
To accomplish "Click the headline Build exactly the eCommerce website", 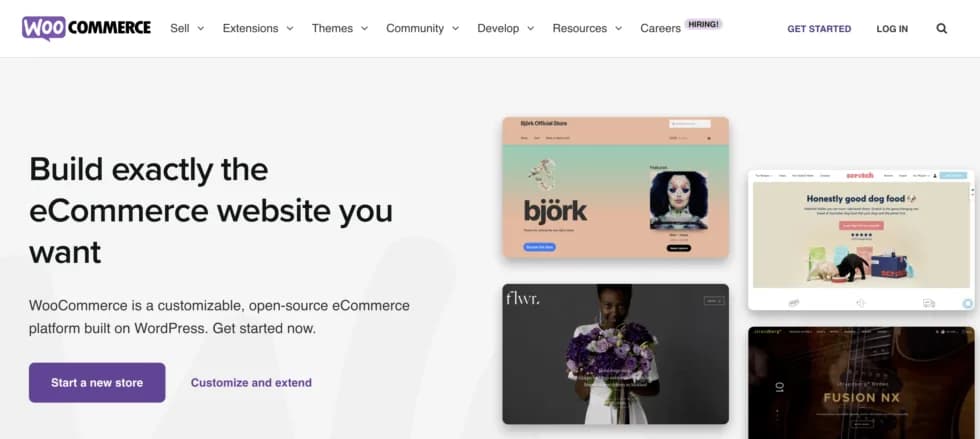I will [211, 211].
